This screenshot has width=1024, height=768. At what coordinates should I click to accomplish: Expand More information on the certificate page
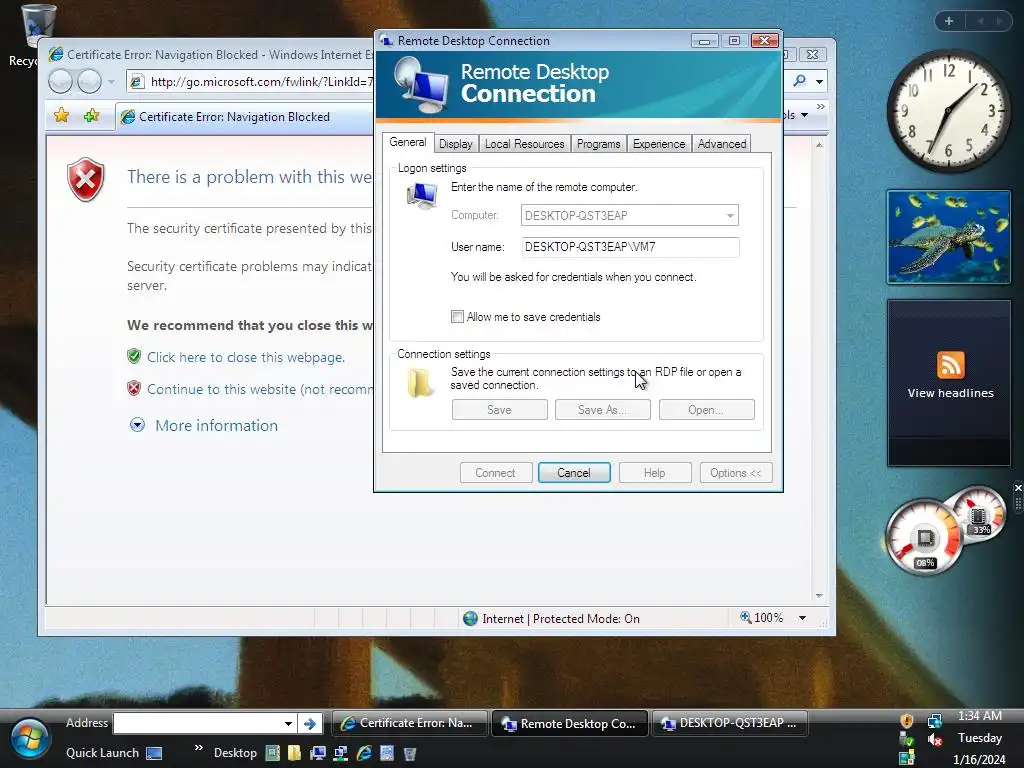(216, 426)
